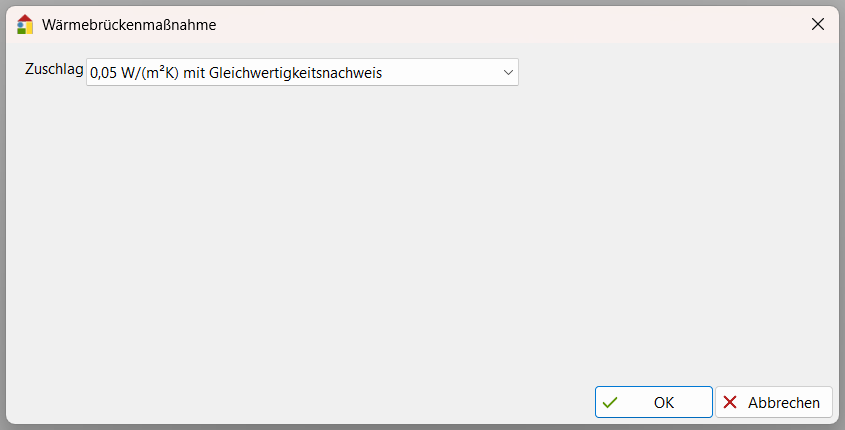This screenshot has width=845, height=430.
Task: Click the 'Wärmebrückenmaßnahme' title text
Action: point(129,24)
